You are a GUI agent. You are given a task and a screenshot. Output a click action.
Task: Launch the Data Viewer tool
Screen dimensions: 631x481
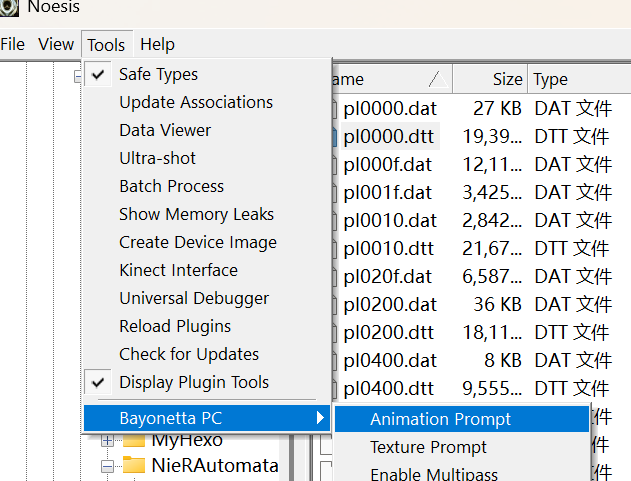165,130
